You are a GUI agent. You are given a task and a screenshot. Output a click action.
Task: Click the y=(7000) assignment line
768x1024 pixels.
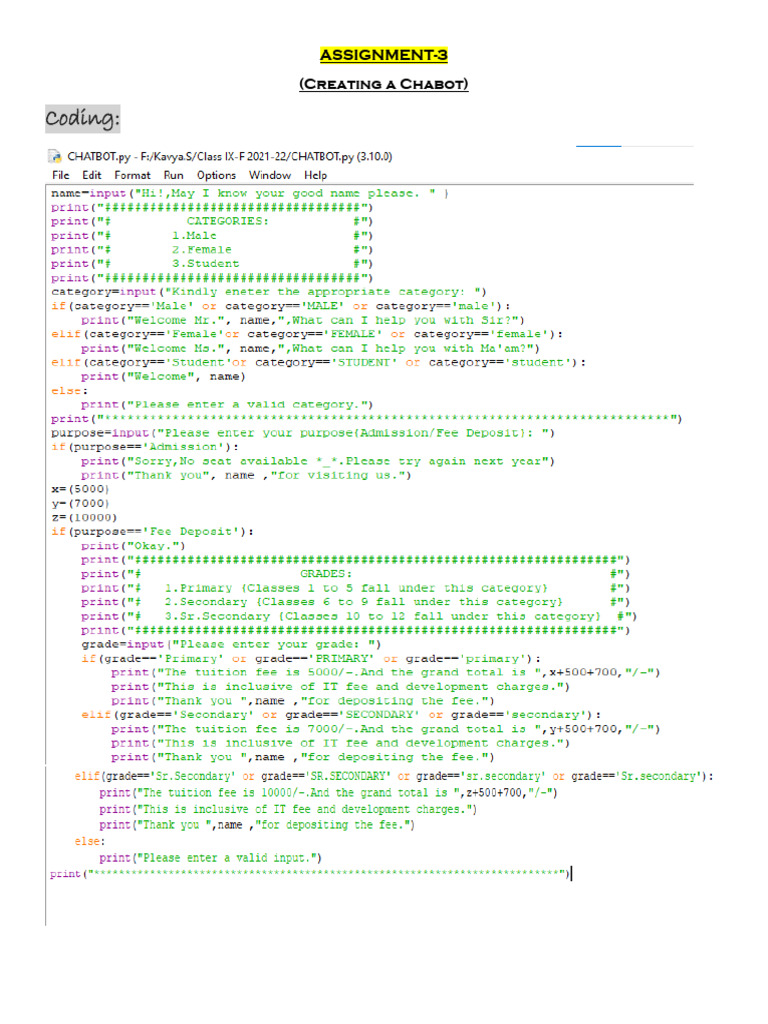pyautogui.click(x=80, y=504)
